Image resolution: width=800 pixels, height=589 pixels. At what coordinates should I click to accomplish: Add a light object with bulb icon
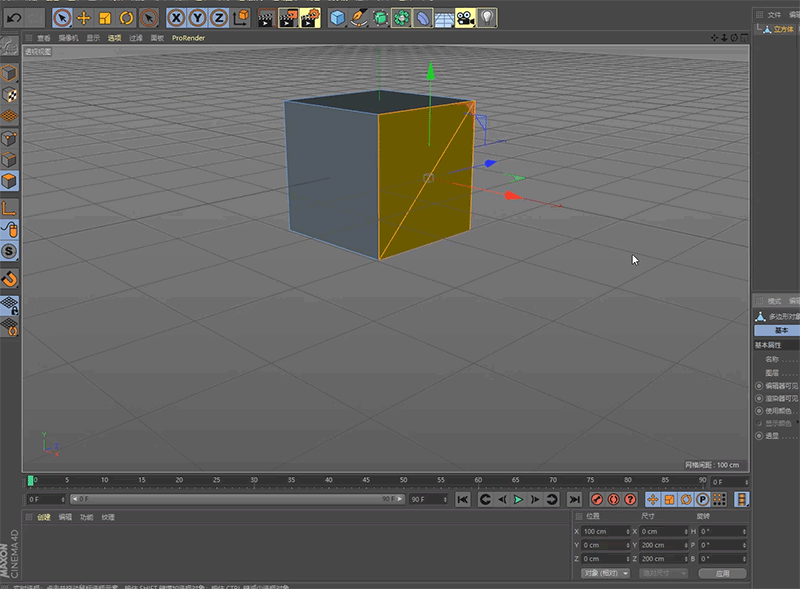point(487,17)
